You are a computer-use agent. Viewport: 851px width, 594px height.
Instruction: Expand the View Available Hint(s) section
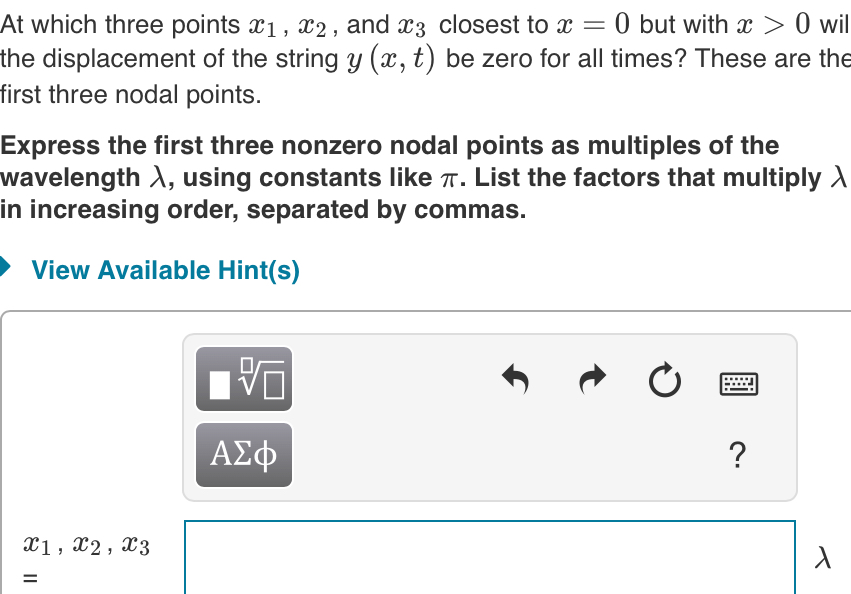[165, 270]
